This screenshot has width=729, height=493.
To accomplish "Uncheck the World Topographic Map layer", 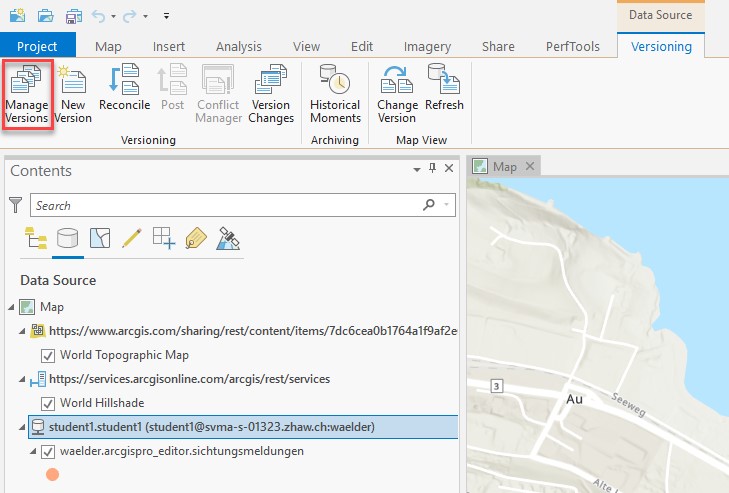I will click(x=47, y=355).
